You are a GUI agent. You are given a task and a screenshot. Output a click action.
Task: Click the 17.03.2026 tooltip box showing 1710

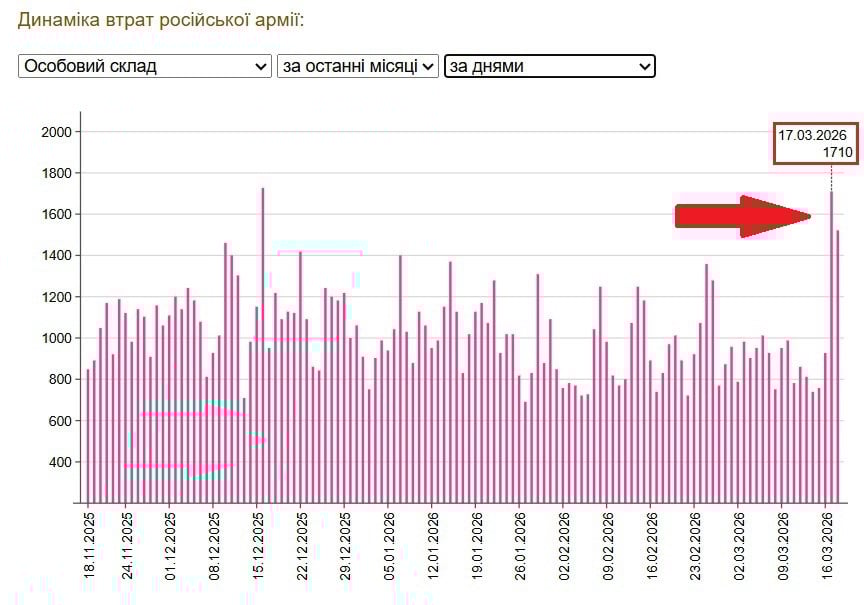814,143
